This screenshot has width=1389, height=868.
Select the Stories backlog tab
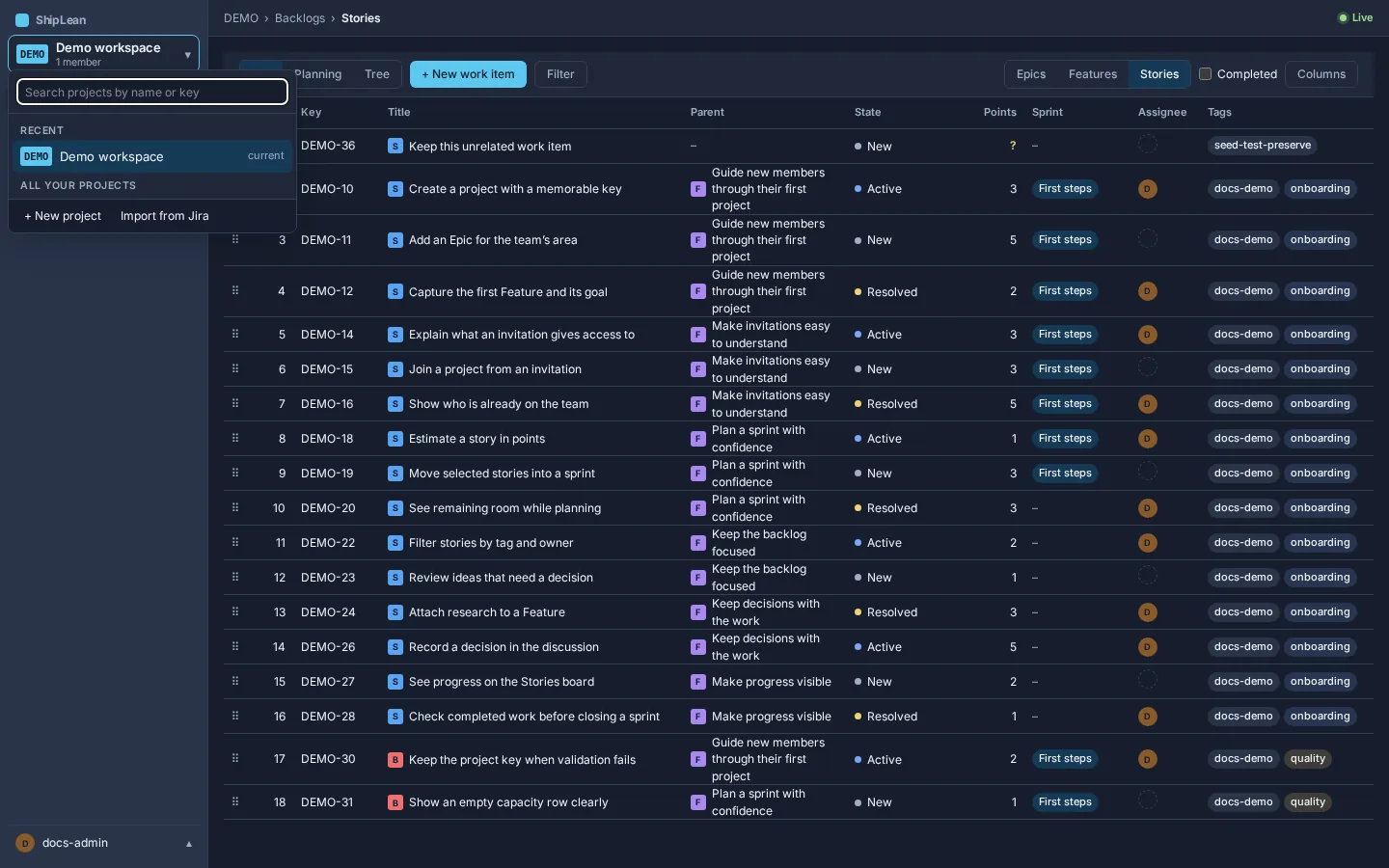(1159, 74)
